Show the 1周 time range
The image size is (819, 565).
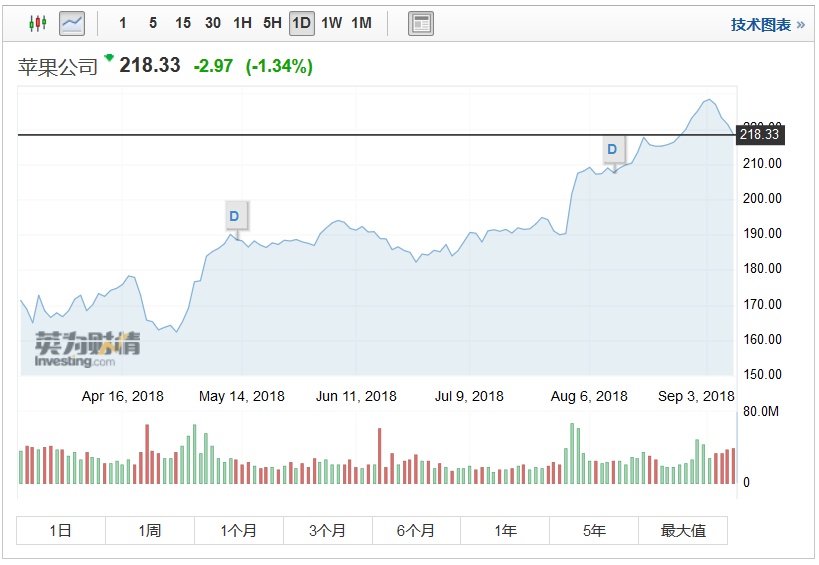point(150,531)
